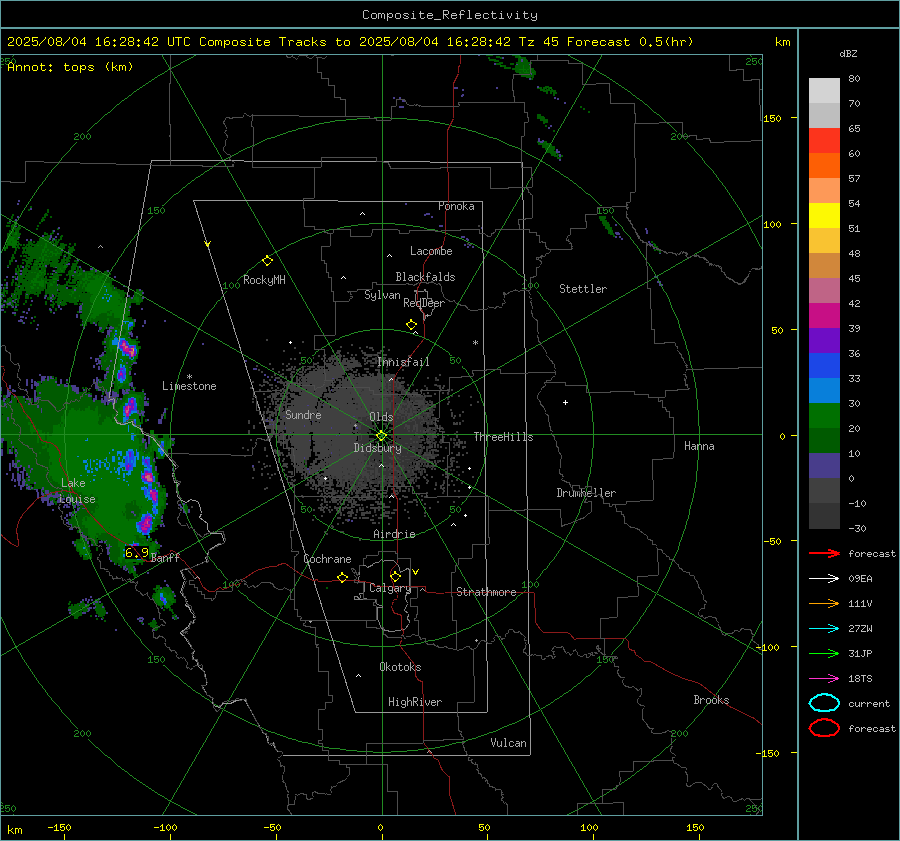Image resolution: width=900 pixels, height=841 pixels.
Task: Click the yellow timestamp header line
Action: pyautogui.click(x=350, y=42)
